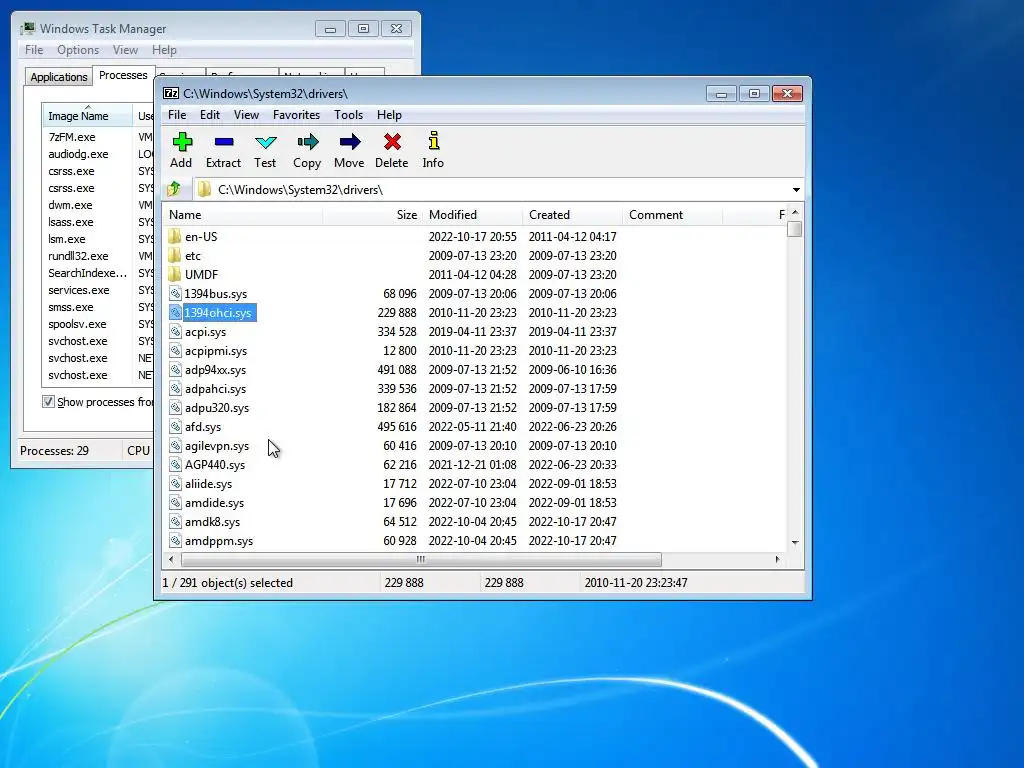Click the Comment column header

coord(673,215)
